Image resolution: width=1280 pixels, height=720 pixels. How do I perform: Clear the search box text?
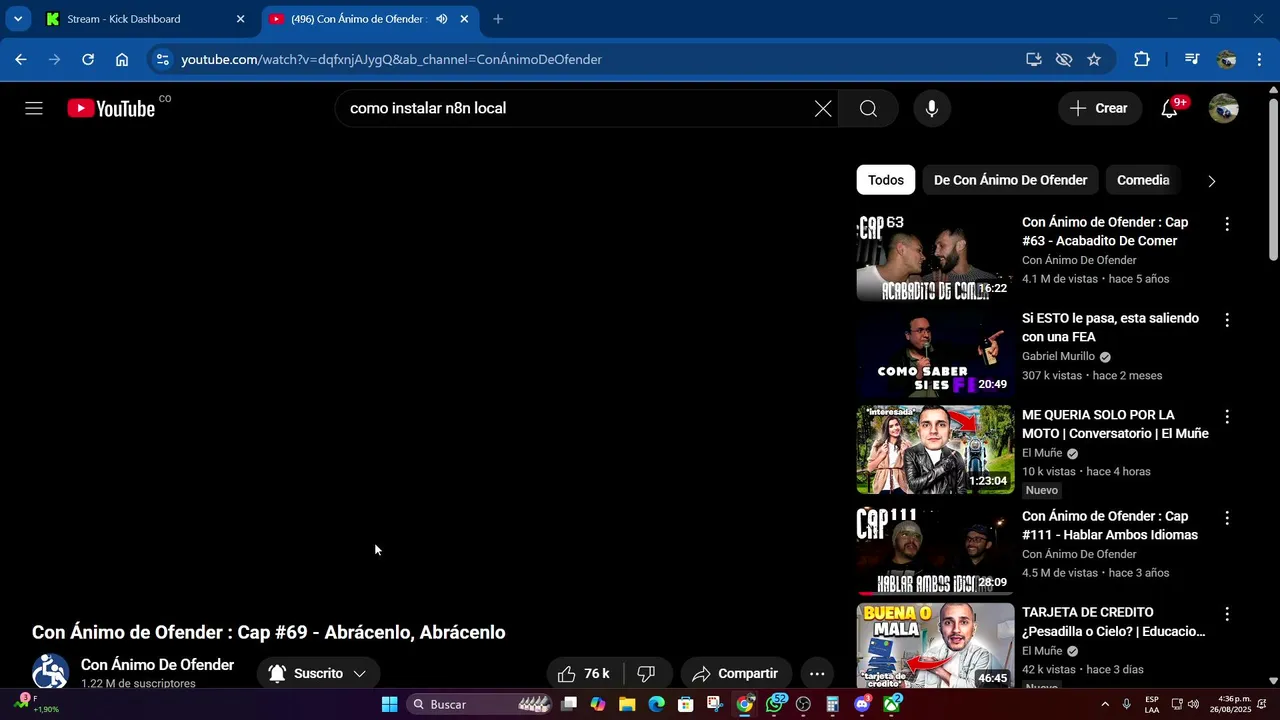(x=823, y=108)
